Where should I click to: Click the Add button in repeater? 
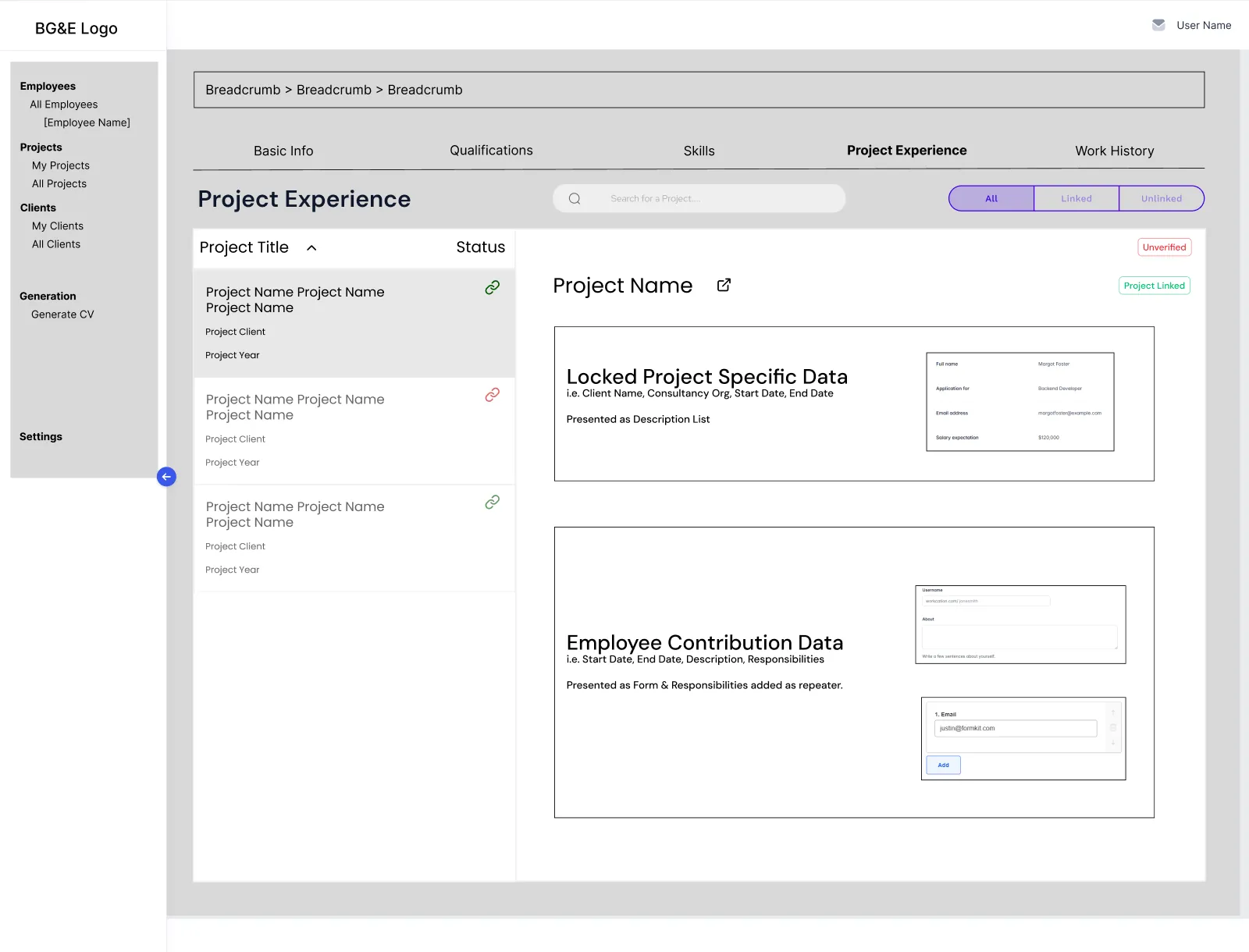pos(944,766)
